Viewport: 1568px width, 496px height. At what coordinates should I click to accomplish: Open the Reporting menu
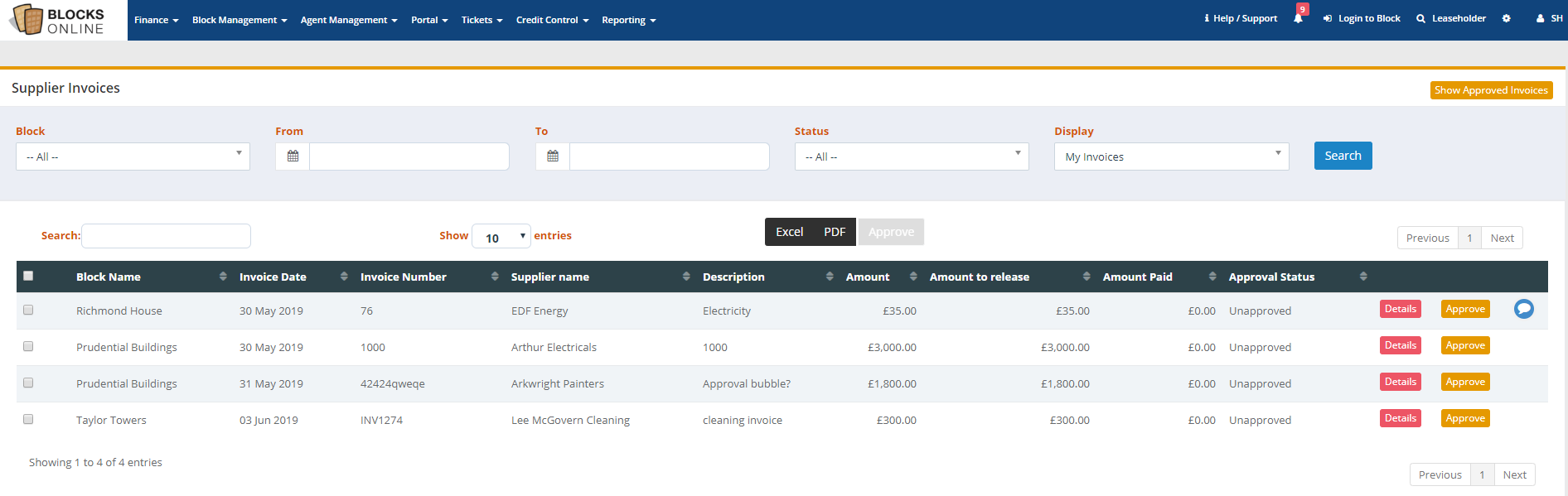[x=628, y=20]
